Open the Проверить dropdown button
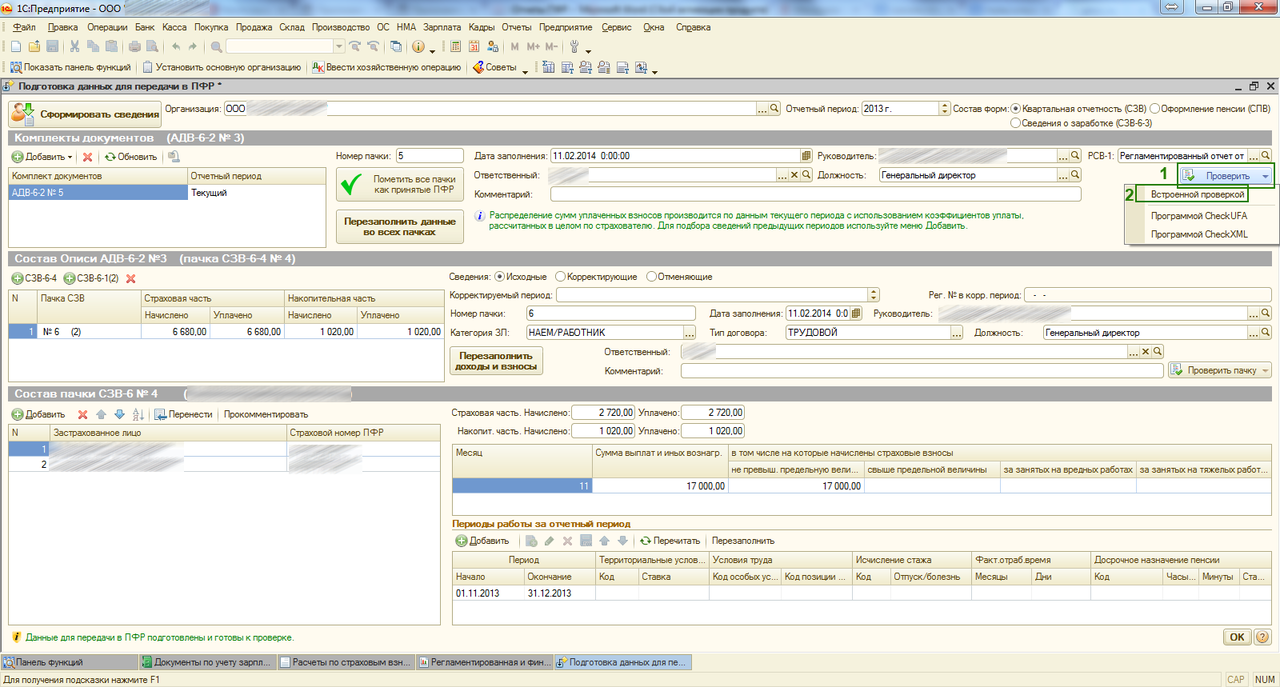This screenshot has width=1280, height=687. coord(1225,175)
